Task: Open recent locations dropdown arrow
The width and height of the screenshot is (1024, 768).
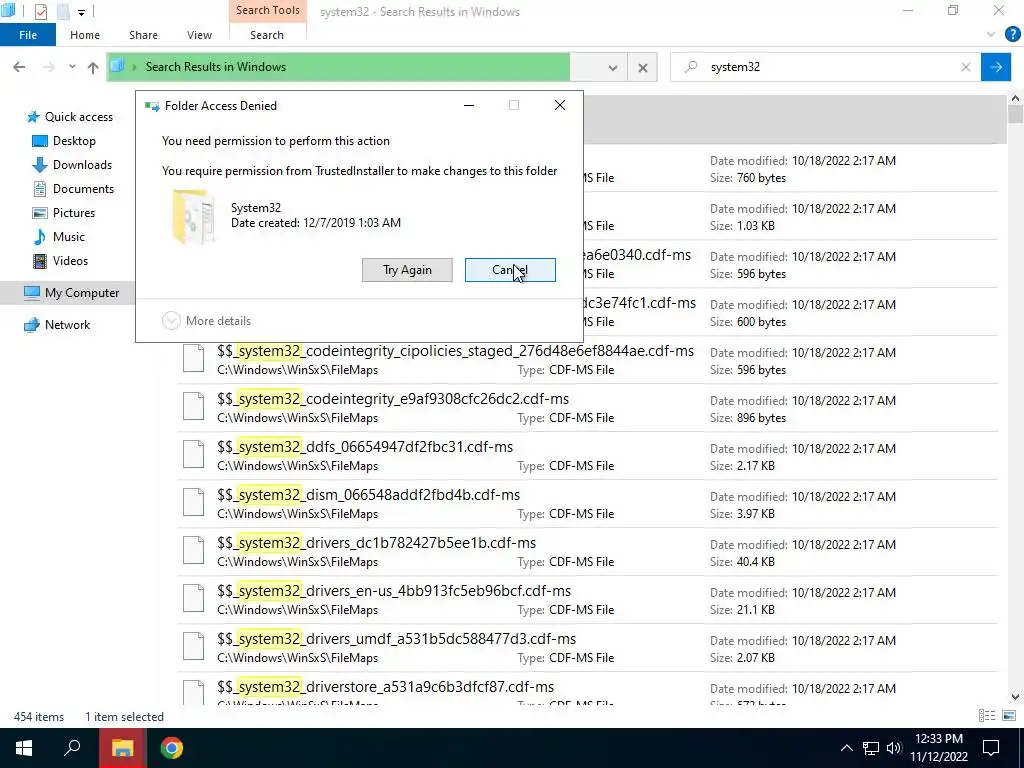Action: (72, 67)
